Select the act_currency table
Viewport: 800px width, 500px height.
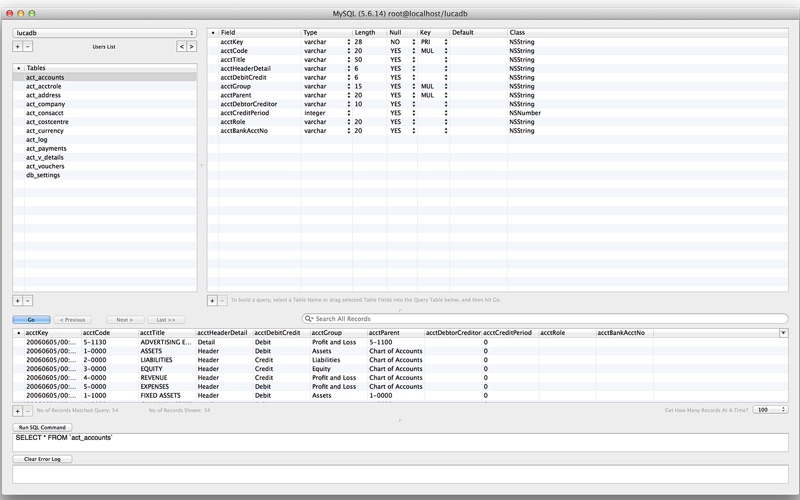point(105,131)
